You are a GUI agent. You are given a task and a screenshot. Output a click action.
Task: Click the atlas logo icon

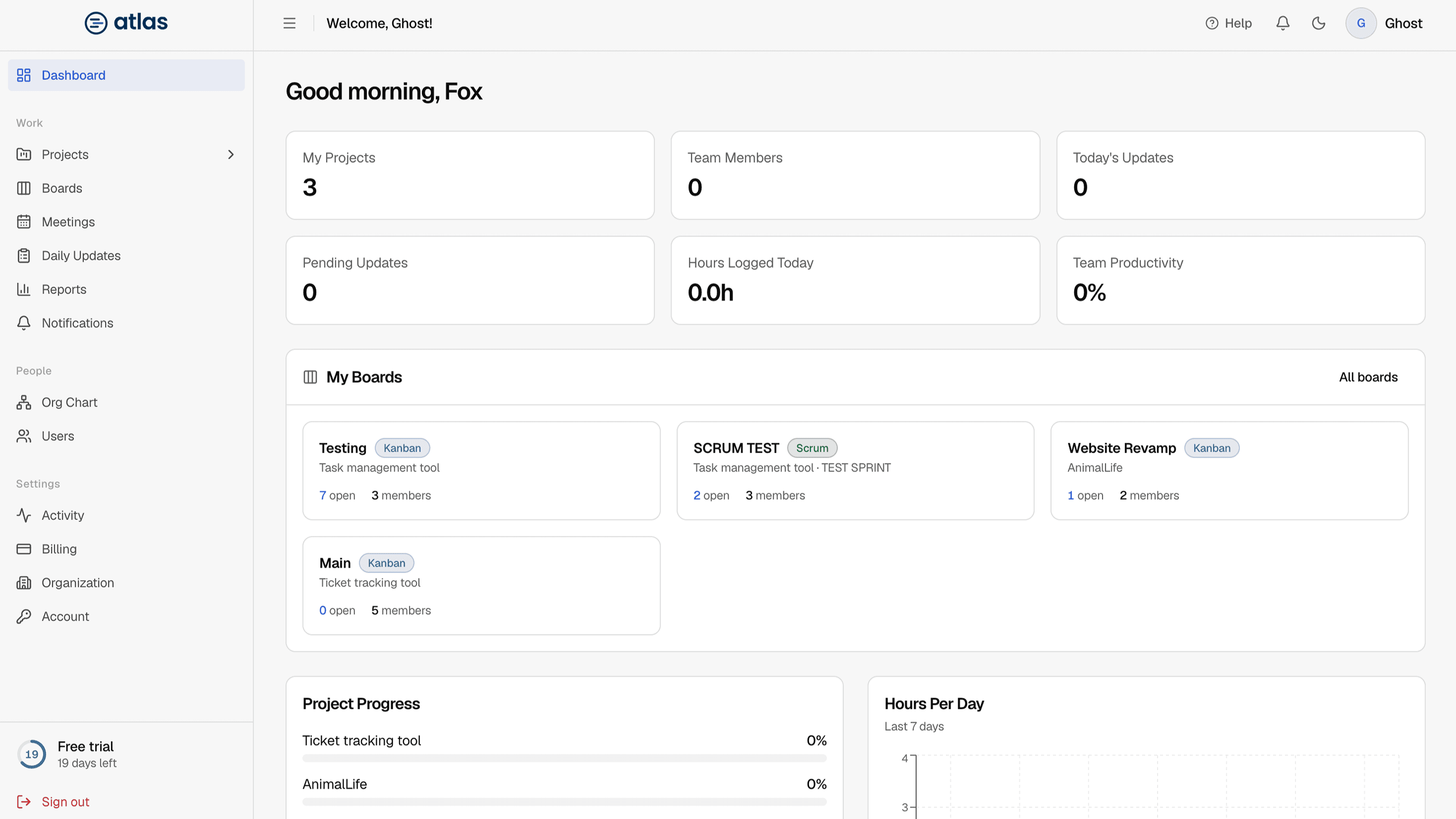(x=96, y=23)
